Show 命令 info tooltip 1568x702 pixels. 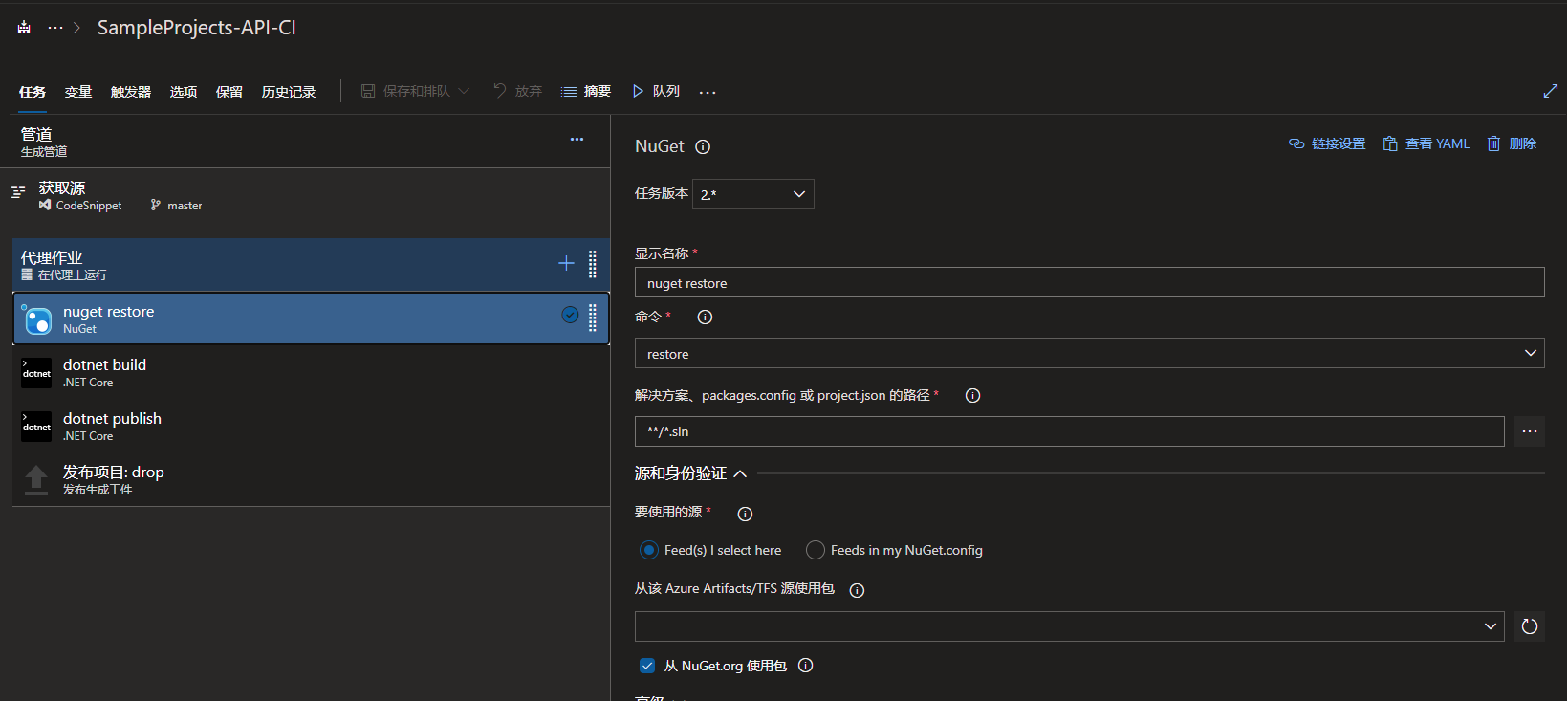point(705,317)
